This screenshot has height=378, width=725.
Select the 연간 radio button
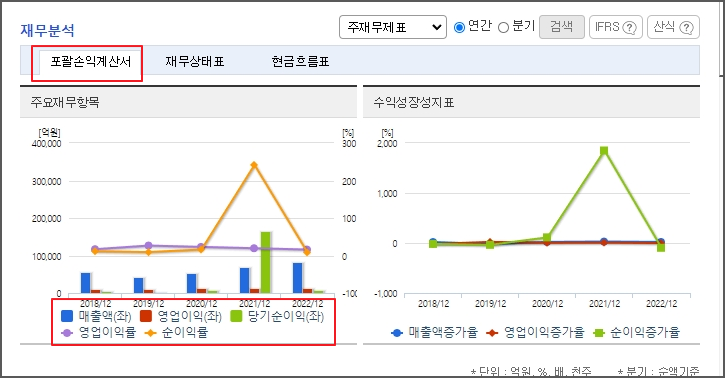459,27
